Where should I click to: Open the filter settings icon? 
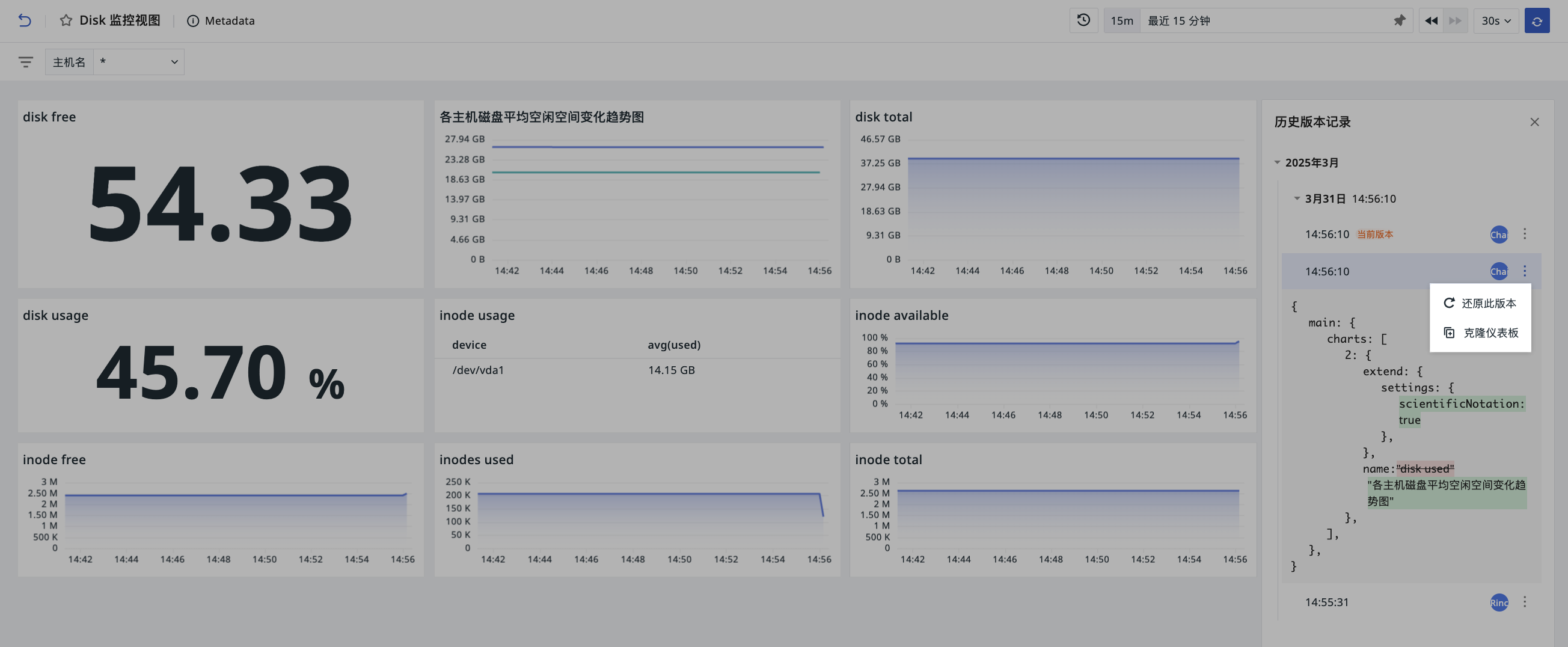[26, 62]
